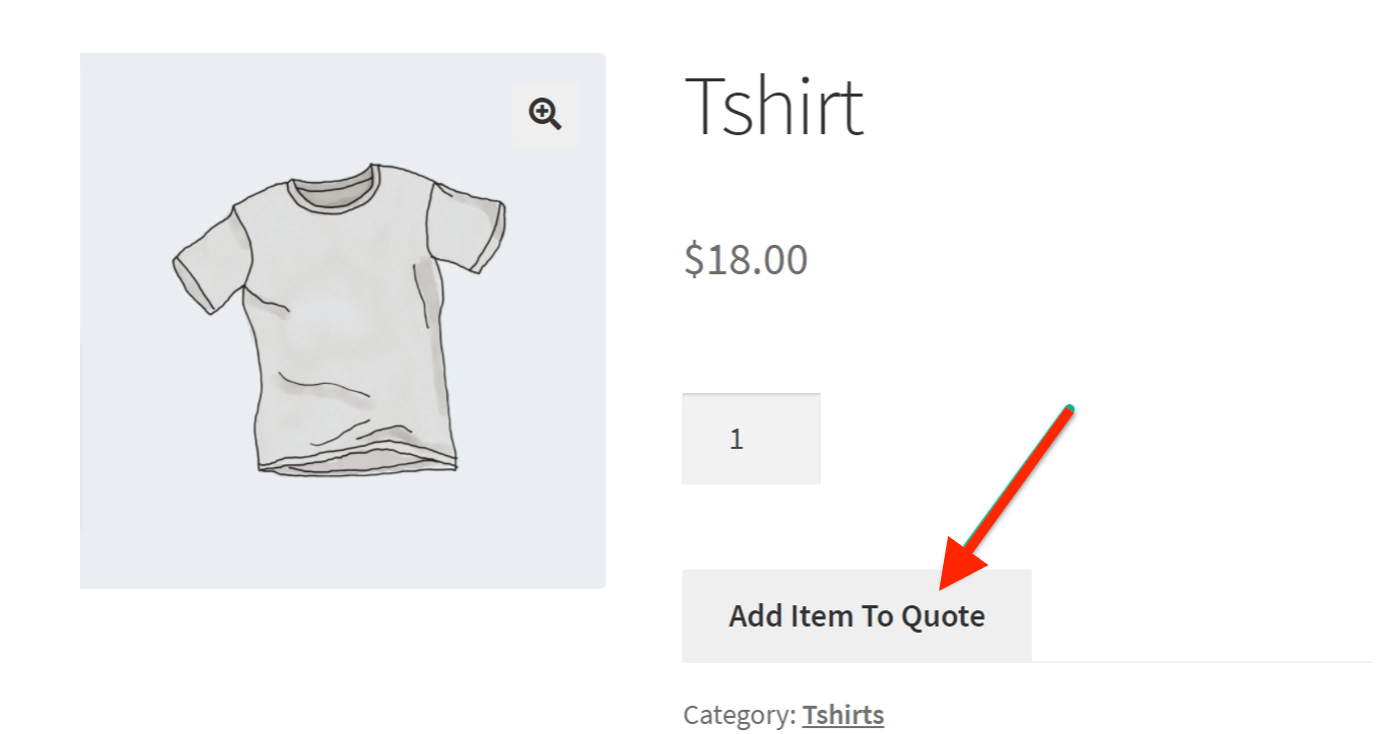1391x734 pixels.
Task: Open the Tshirts category link
Action: 842,715
